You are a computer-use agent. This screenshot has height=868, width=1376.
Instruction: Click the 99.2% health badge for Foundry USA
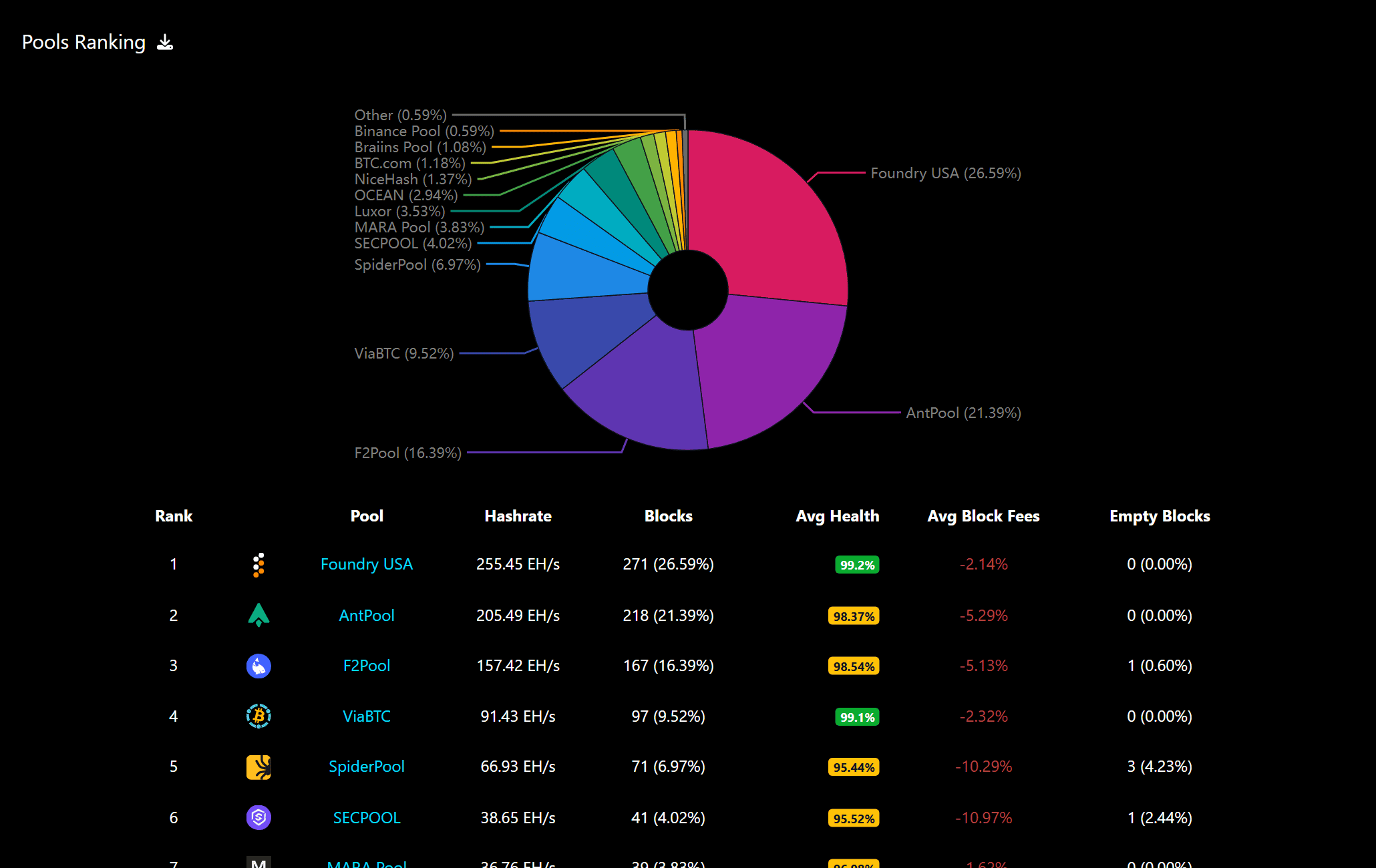(x=857, y=565)
